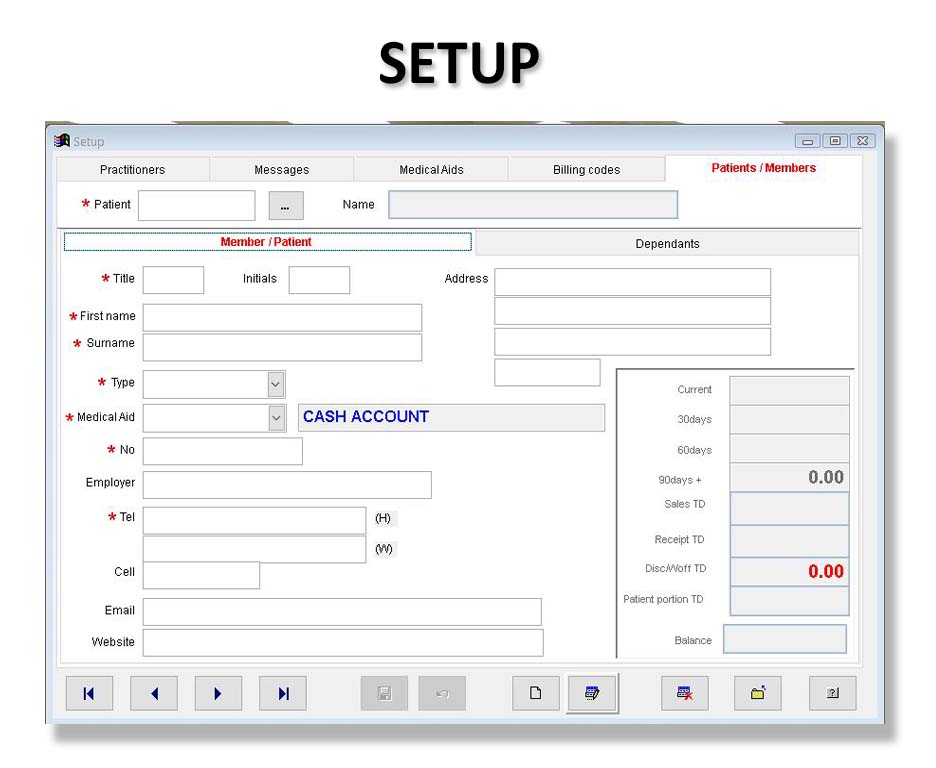Click the Employer text field

tap(287, 485)
